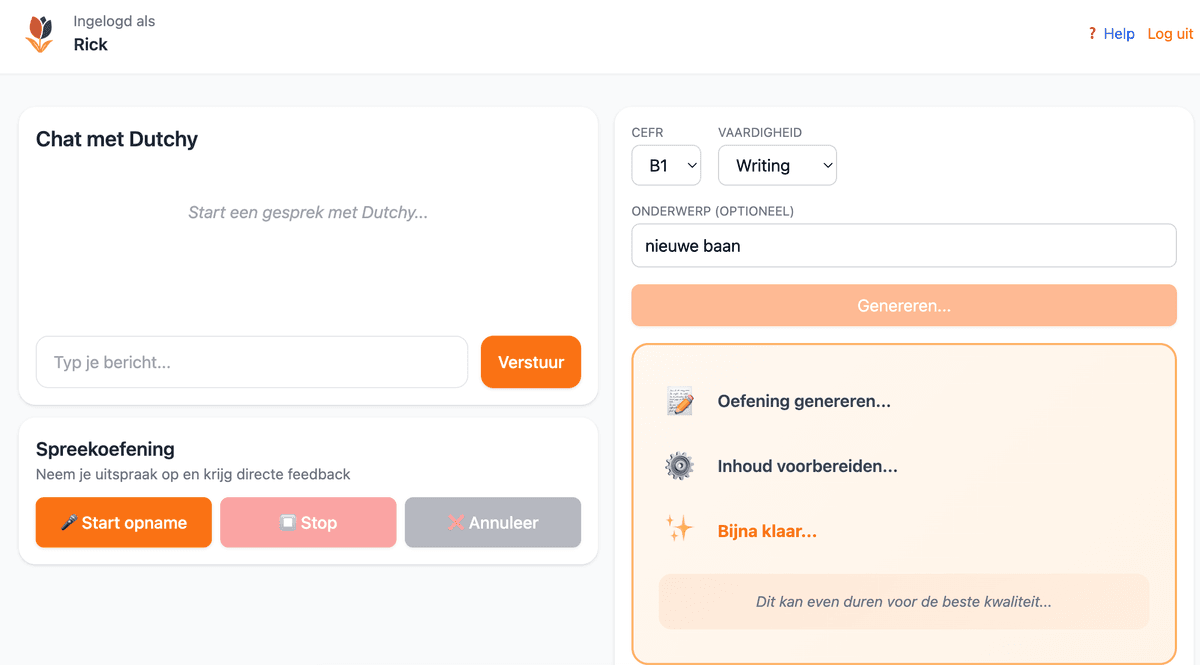Click the gear icon beside Inhoud voorbereiden
This screenshot has height=665, width=1200.
pyautogui.click(x=679, y=466)
